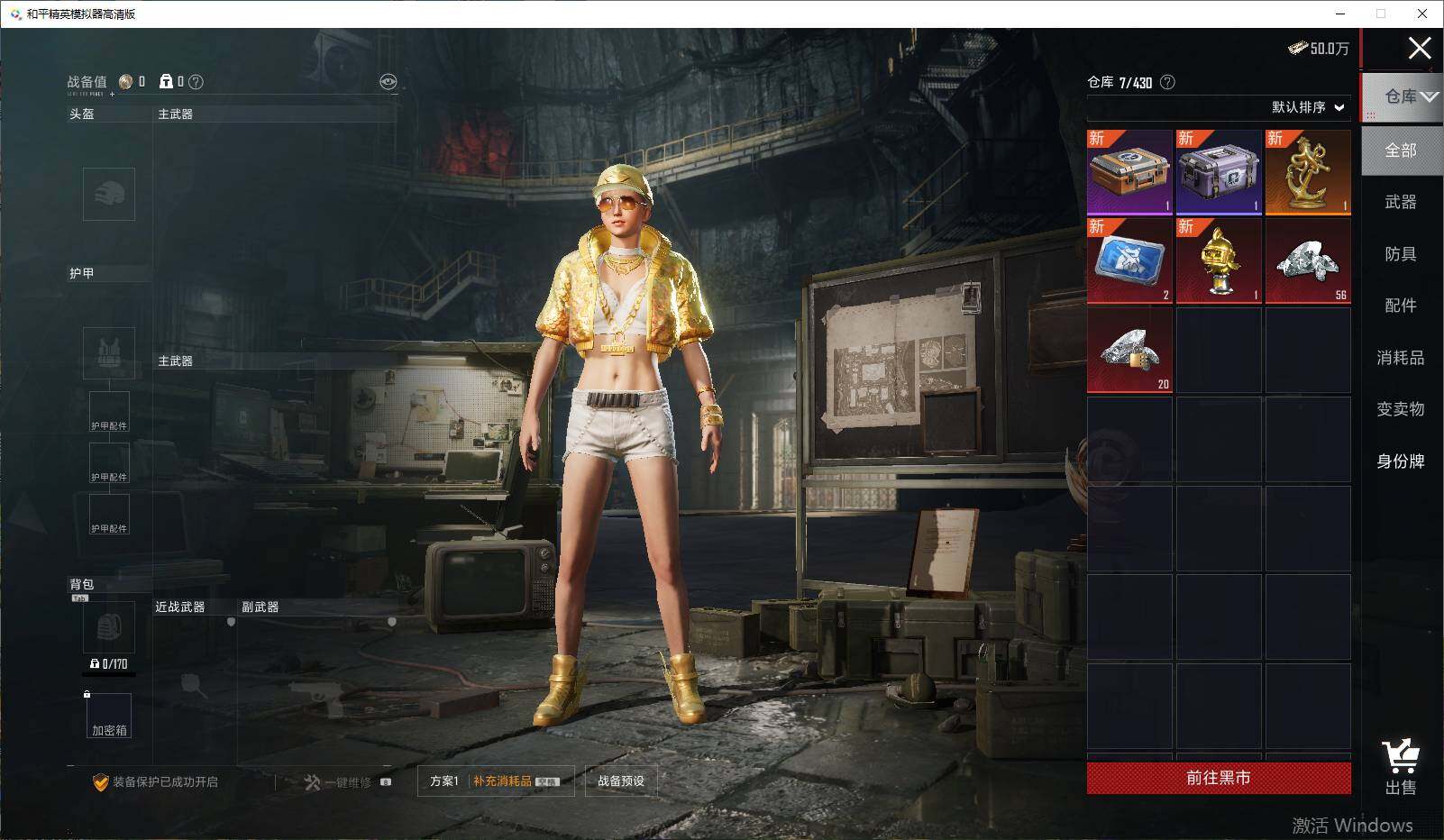
Task: Select the middle 护甲配件 armor attachment slot
Action: [109, 463]
